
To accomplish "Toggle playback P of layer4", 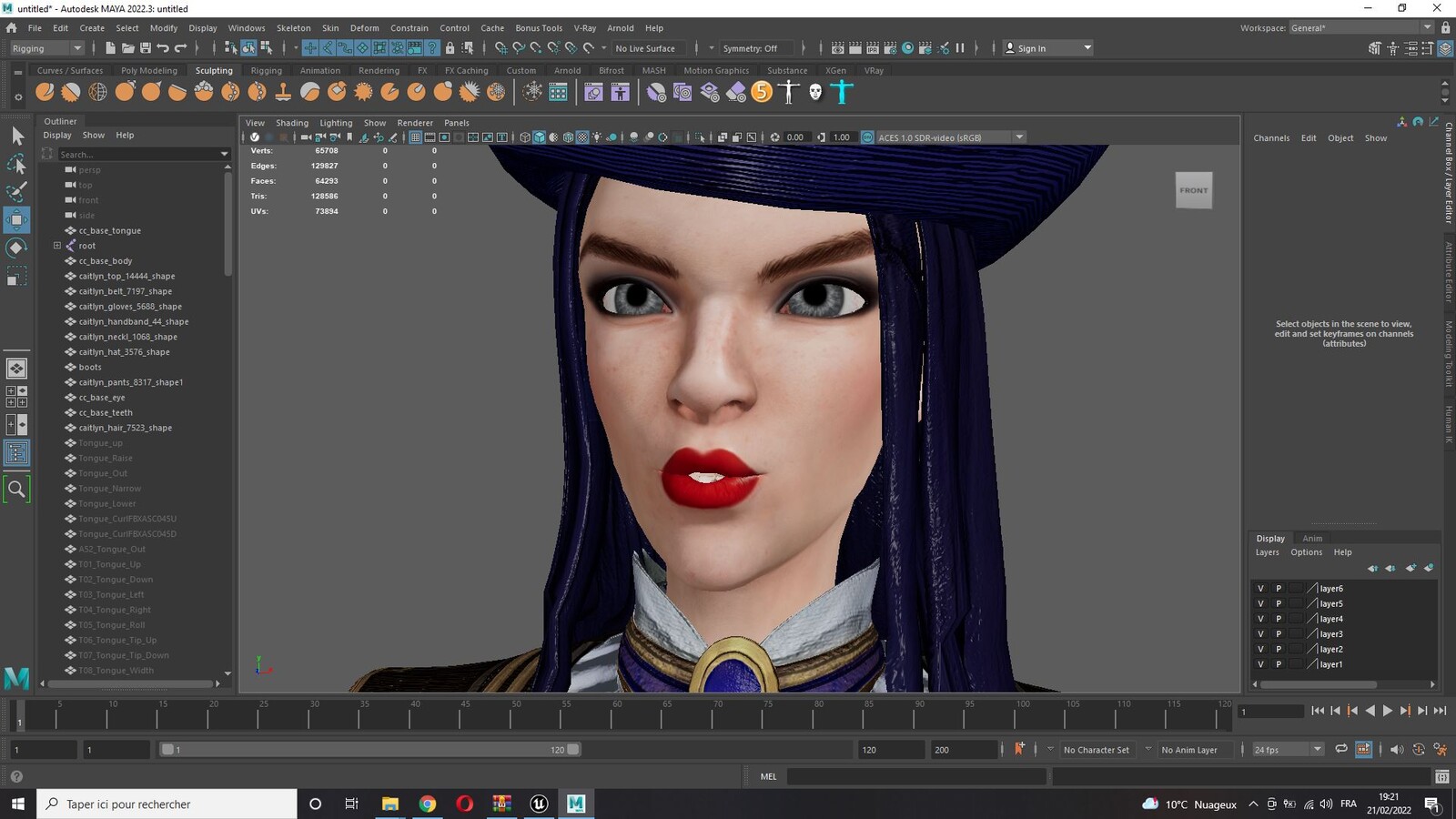I will click(1278, 619).
